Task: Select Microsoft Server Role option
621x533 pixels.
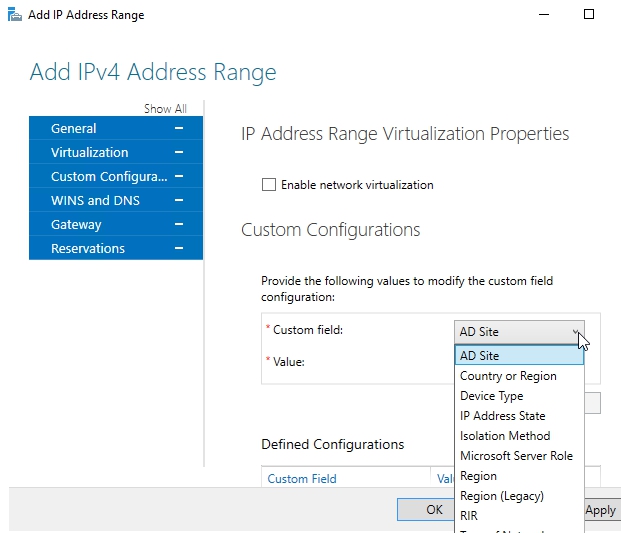Action: click(516, 456)
